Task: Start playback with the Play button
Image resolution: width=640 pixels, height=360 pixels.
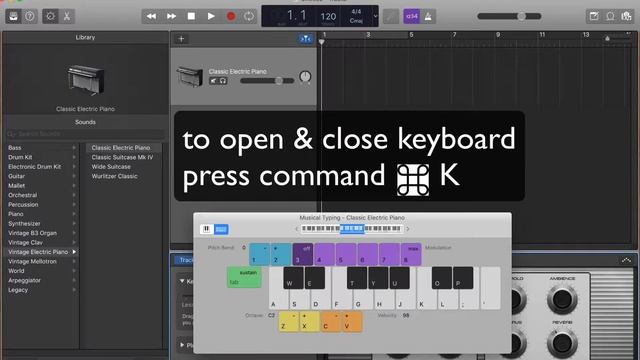Action: 211,16
